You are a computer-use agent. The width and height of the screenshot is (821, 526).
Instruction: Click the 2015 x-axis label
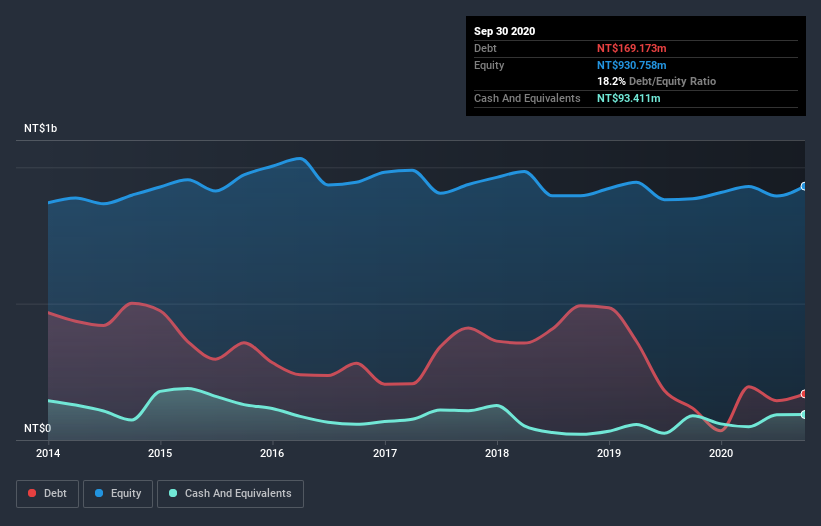160,453
